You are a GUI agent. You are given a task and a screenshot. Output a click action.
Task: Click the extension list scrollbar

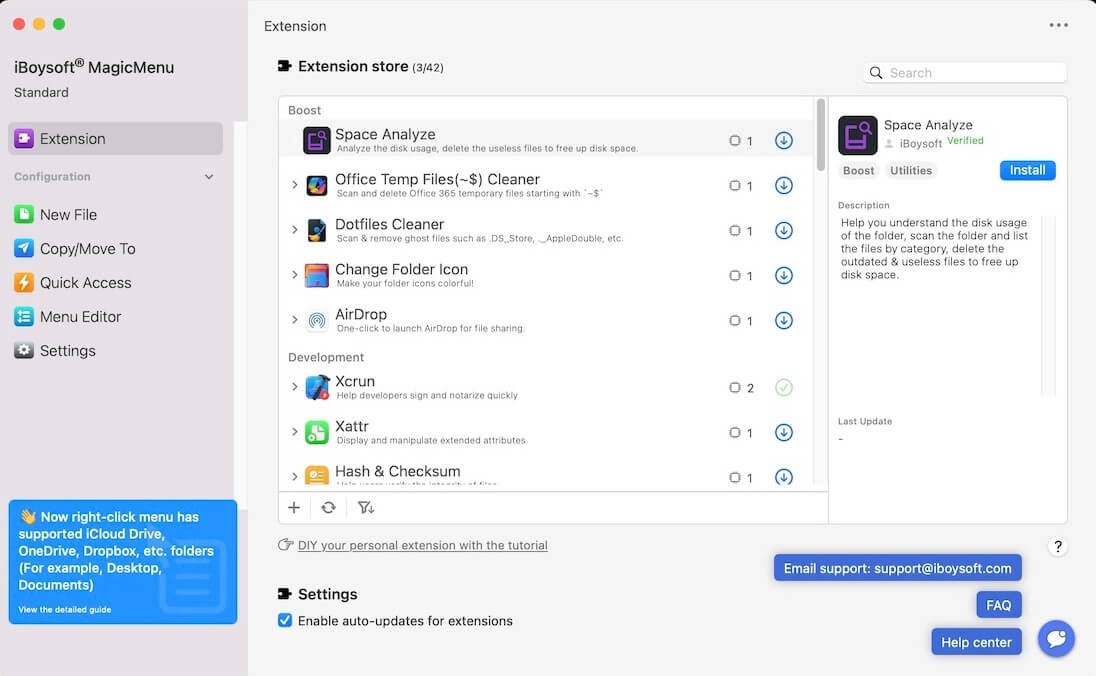pos(821,134)
